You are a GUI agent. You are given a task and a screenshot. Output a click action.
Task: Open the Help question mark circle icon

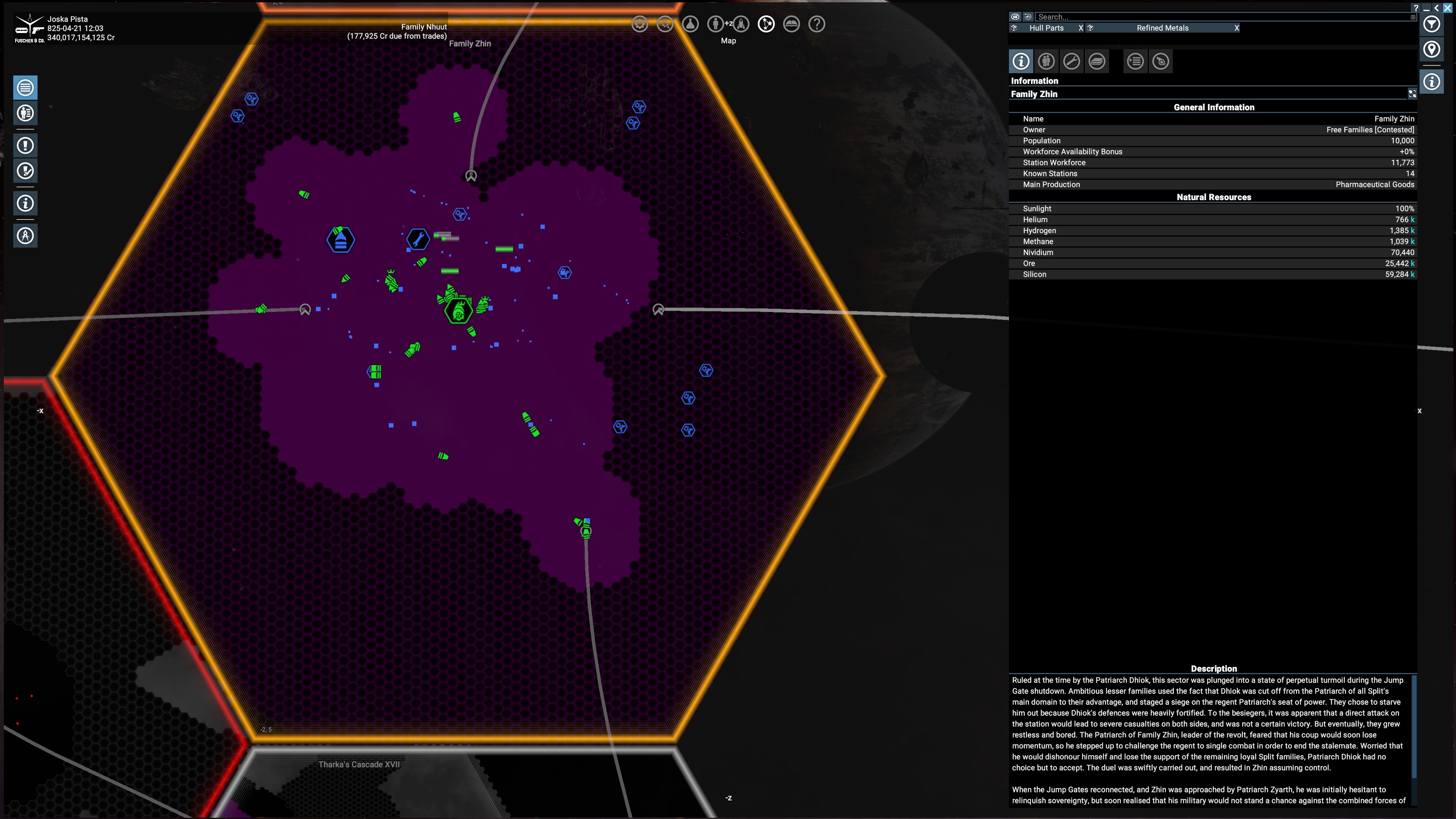[x=817, y=24]
